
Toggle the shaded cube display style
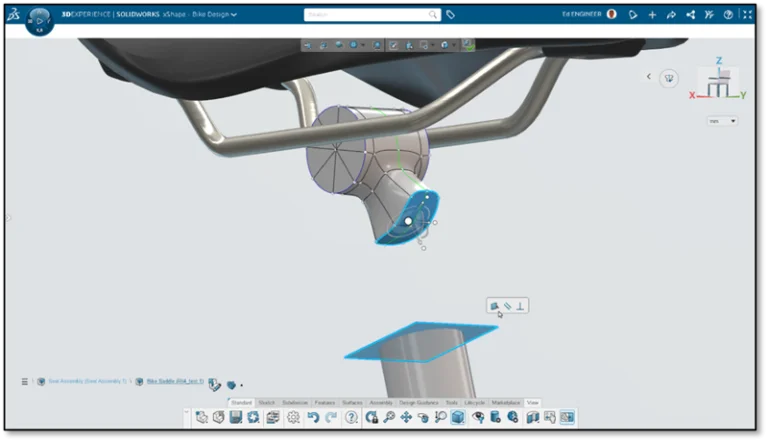pos(458,418)
